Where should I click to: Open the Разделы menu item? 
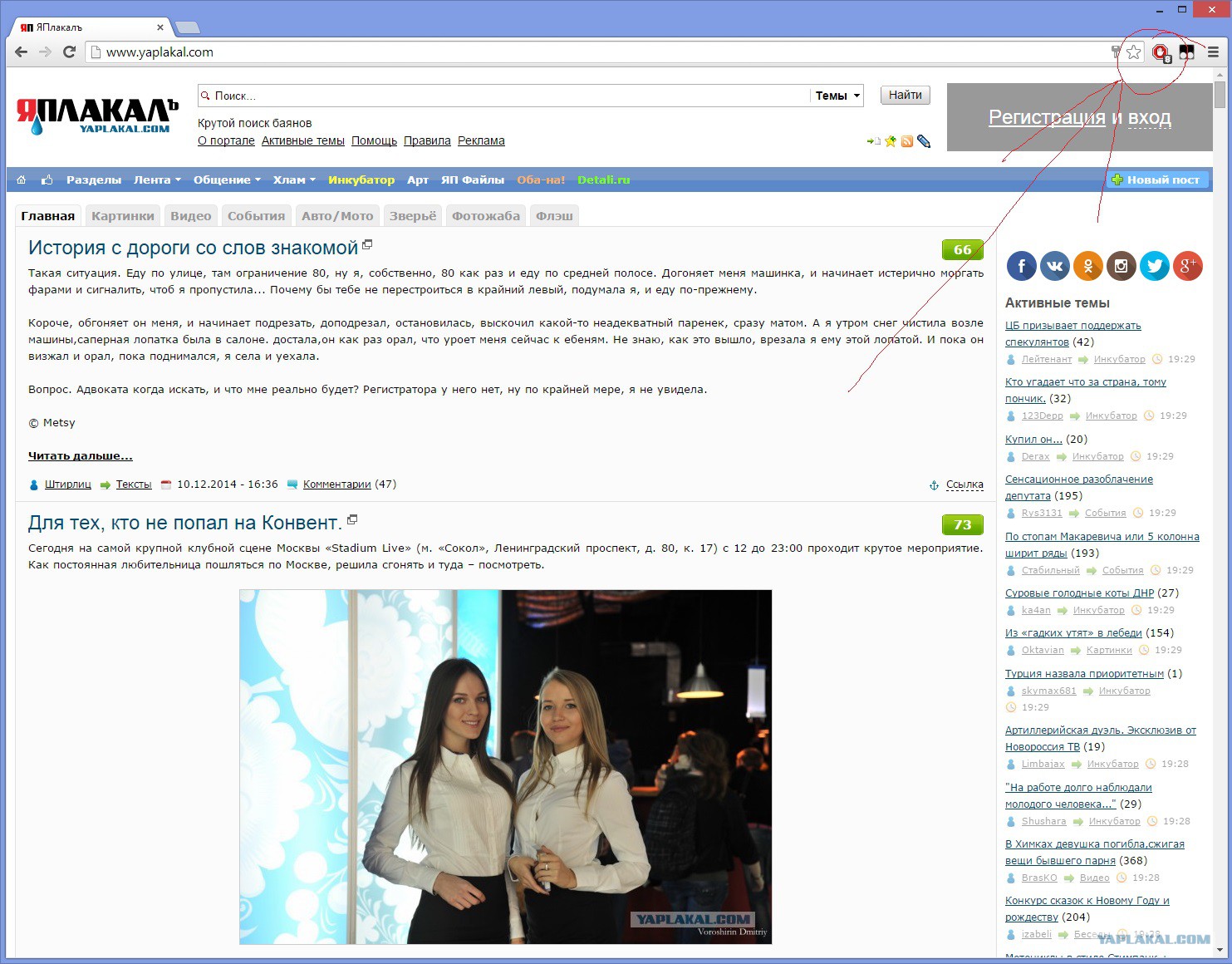[x=94, y=180]
